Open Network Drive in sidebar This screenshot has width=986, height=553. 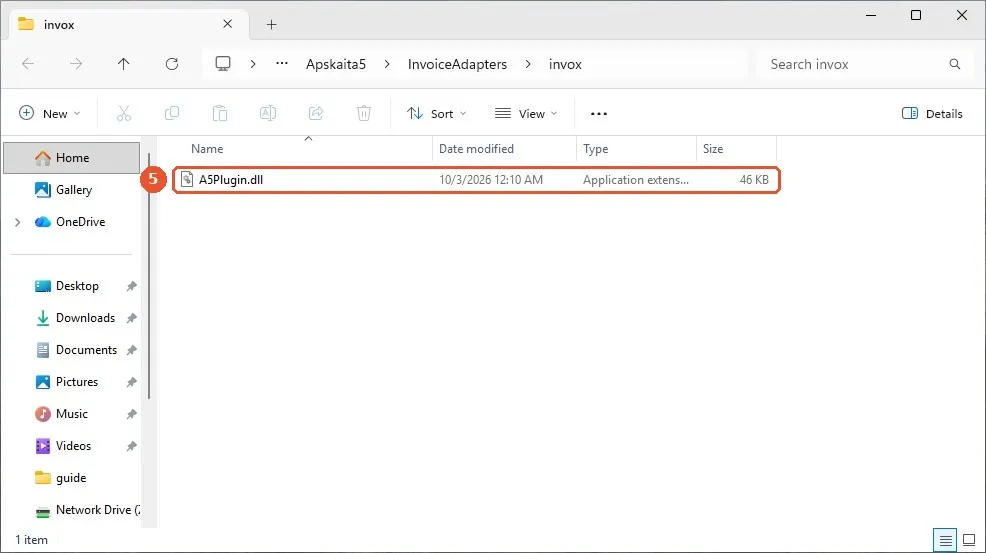(x=97, y=510)
